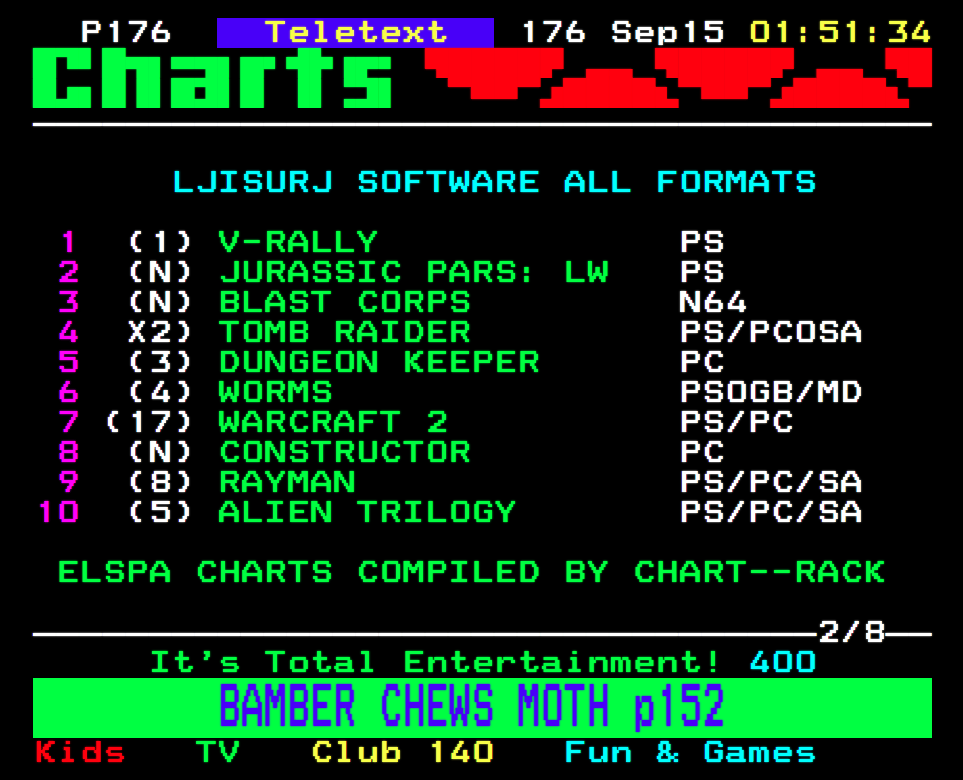Select the cyan Fun & Games link
The height and width of the screenshot is (780, 963).
[x=690, y=752]
